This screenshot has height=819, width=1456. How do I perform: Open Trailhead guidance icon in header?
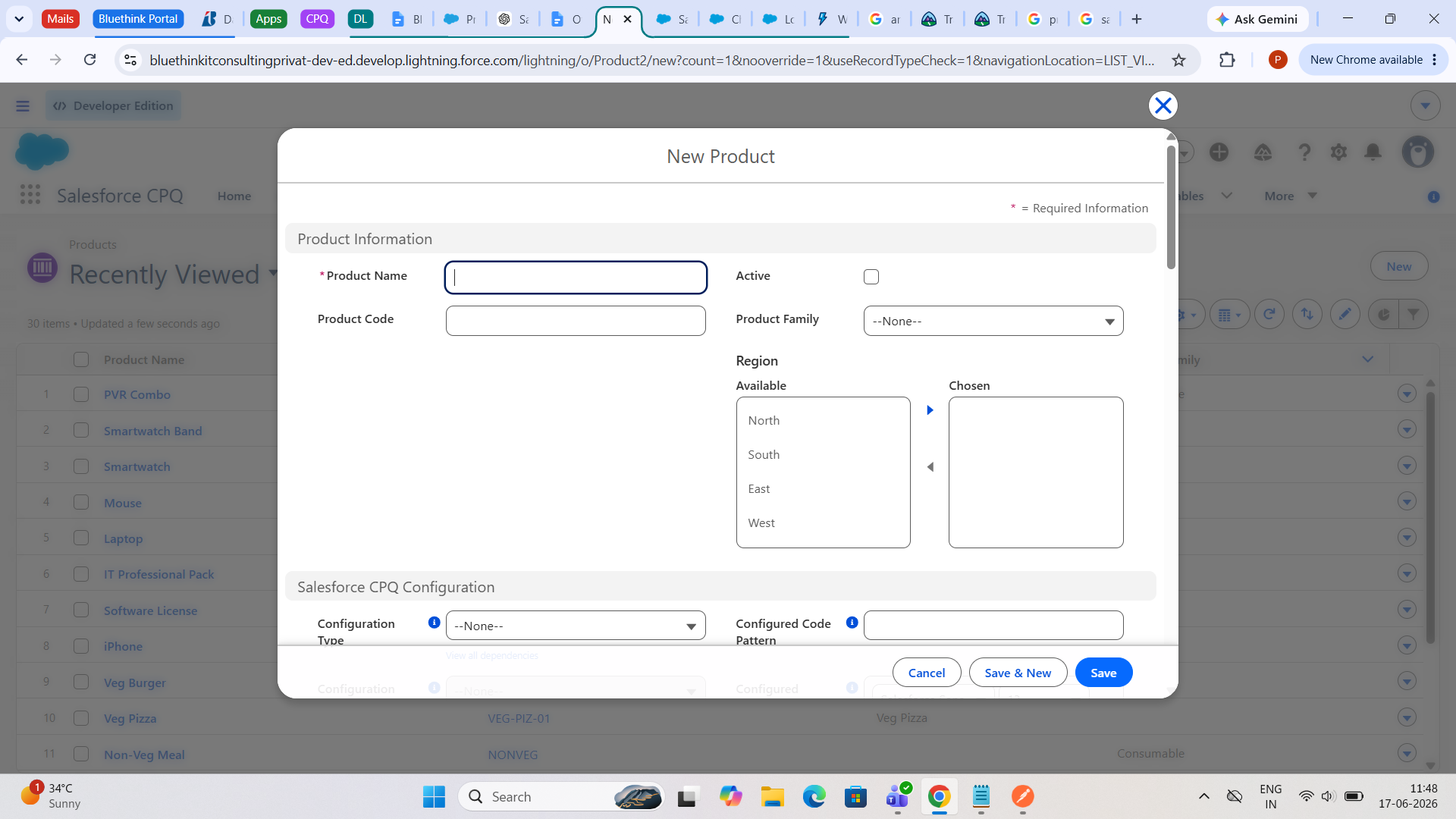click(1263, 152)
